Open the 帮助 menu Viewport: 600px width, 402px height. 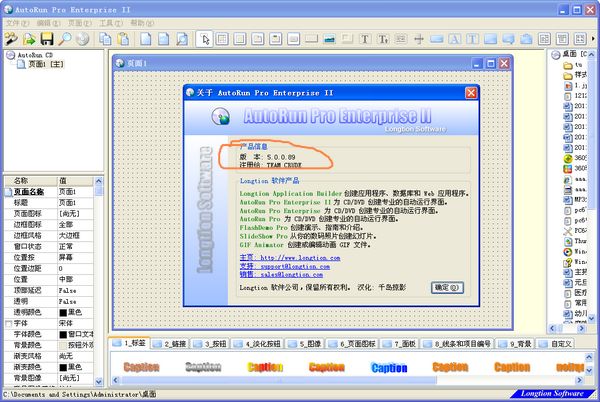[x=142, y=23]
